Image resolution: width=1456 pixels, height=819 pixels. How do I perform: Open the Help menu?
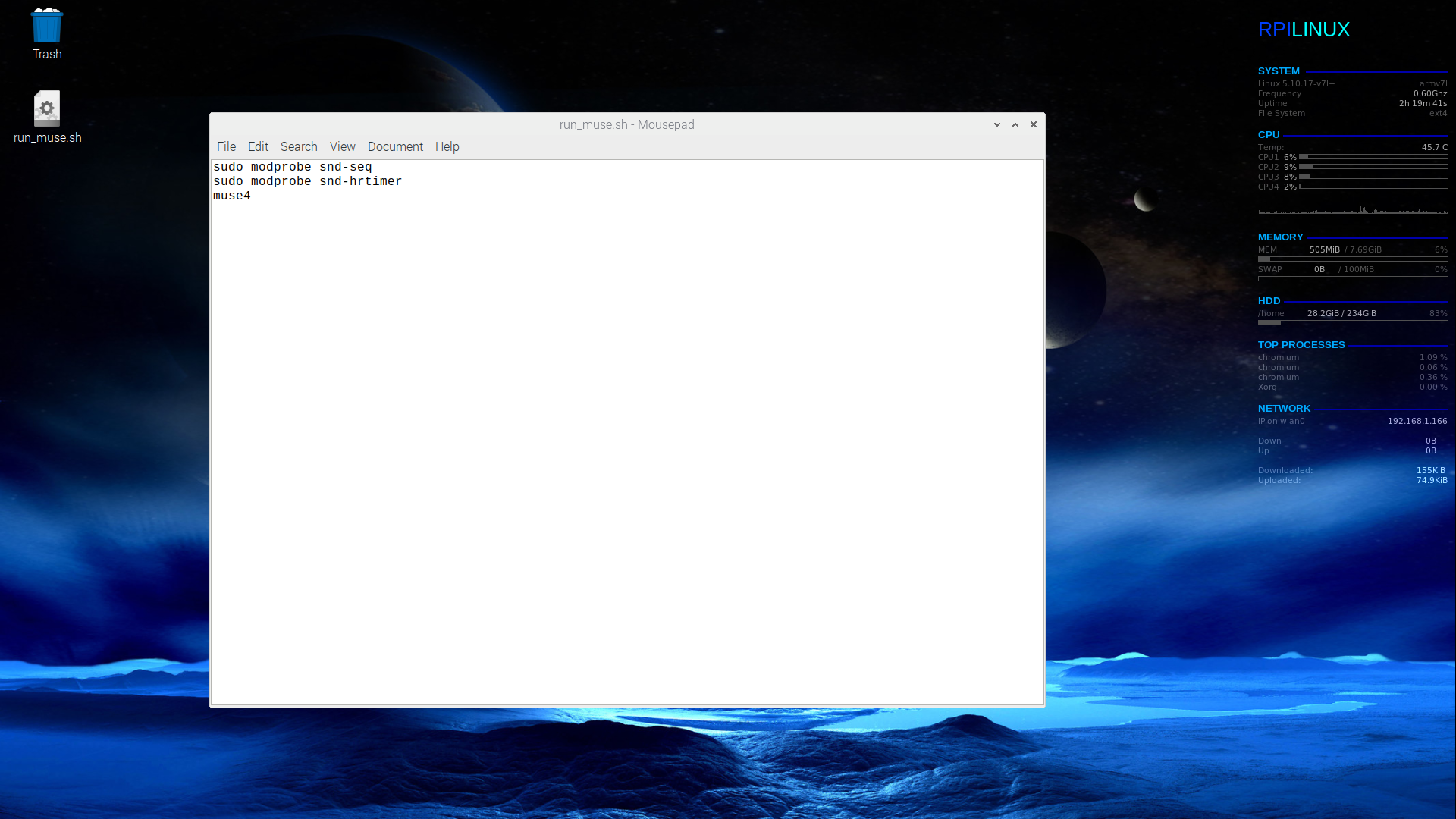click(x=447, y=146)
